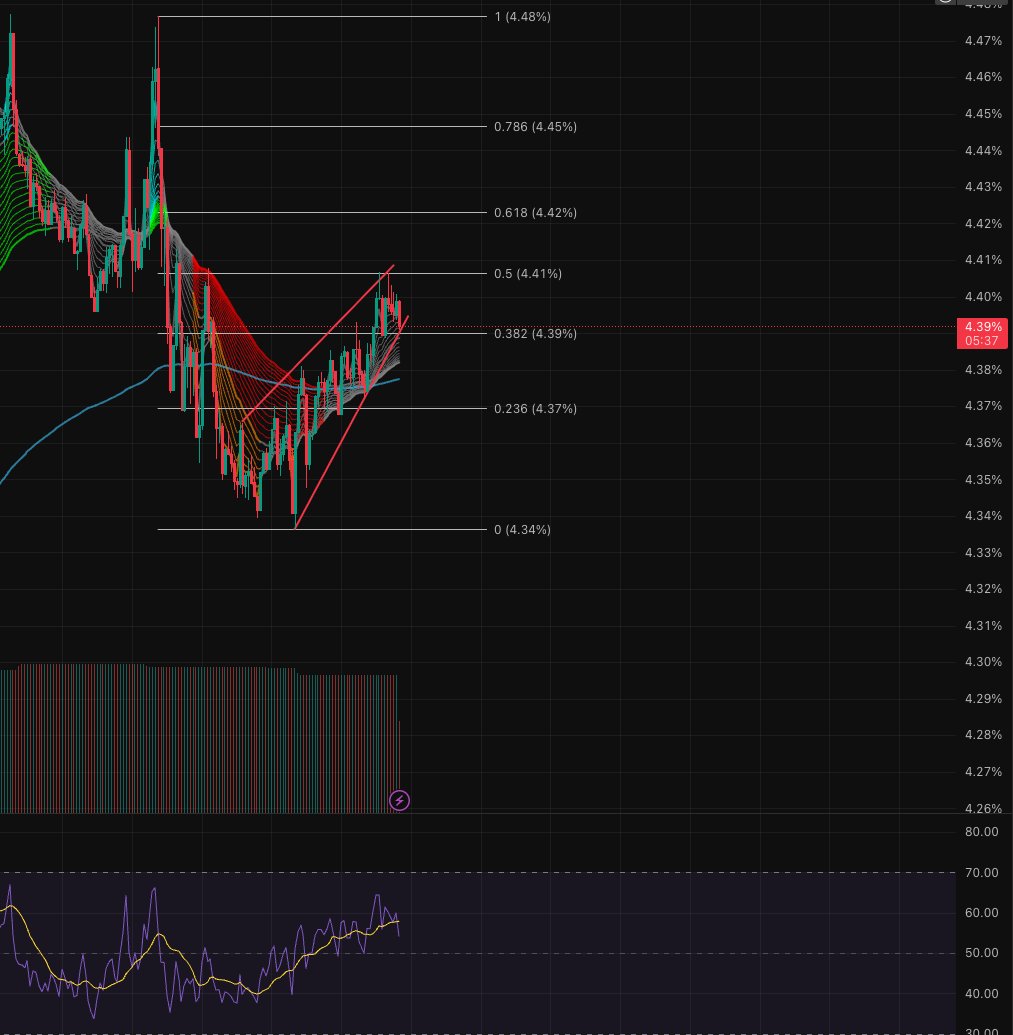Select the blue long moving average line

click(x=86, y=409)
